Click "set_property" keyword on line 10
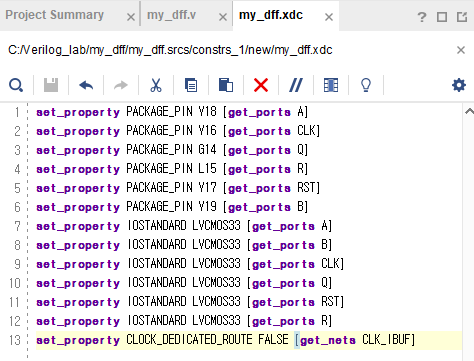Image resolution: width=474 pixels, height=361 pixels. click(78, 284)
